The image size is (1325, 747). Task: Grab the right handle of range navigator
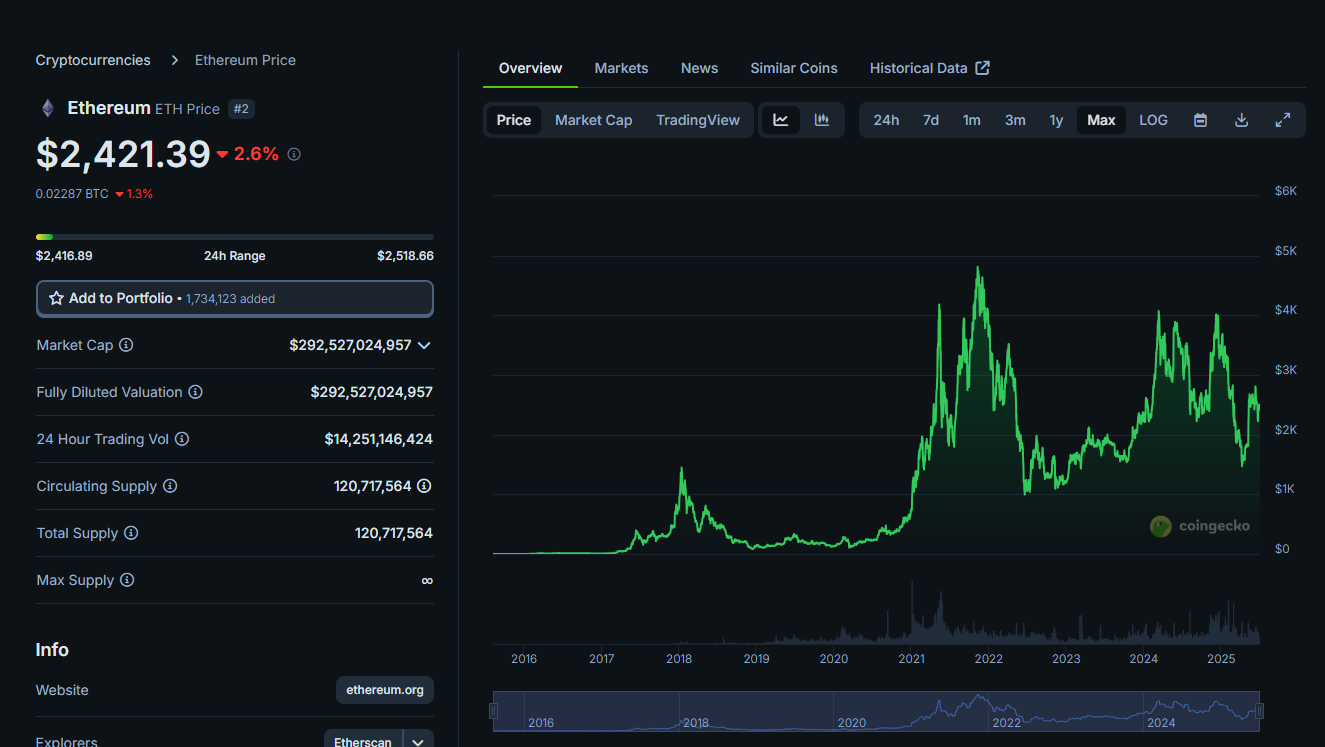1259,711
